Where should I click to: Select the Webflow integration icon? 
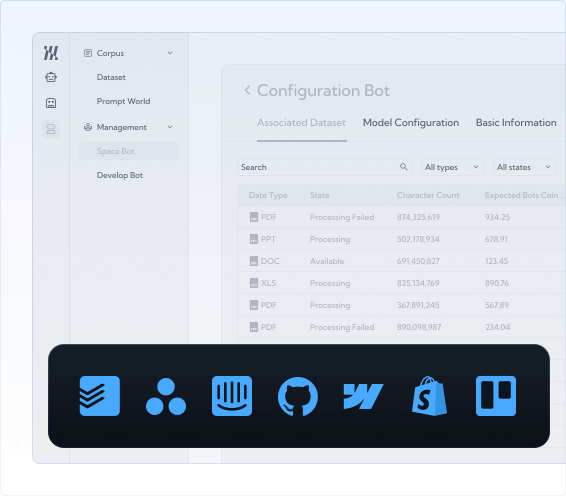click(363, 396)
